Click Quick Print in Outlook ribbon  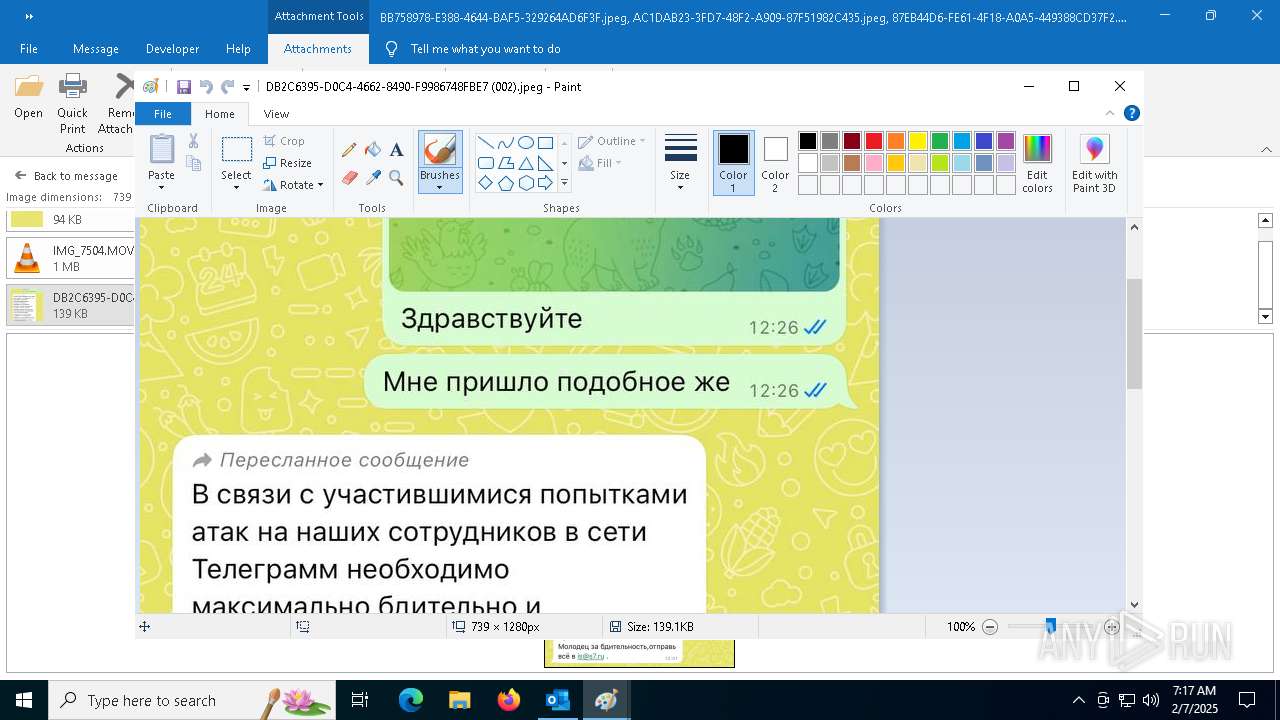[72, 104]
